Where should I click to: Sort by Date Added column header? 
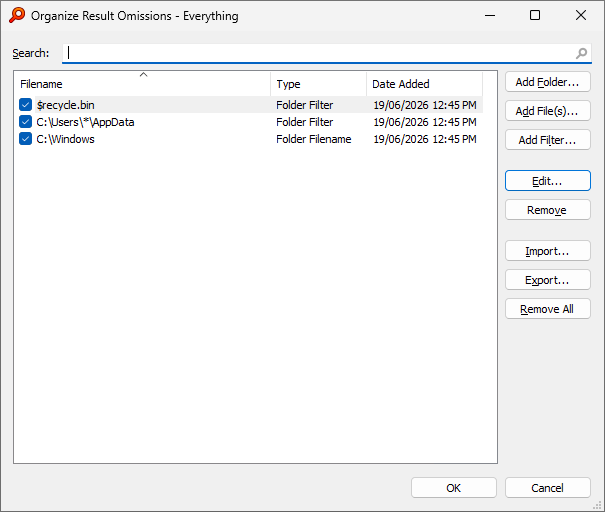(x=424, y=84)
